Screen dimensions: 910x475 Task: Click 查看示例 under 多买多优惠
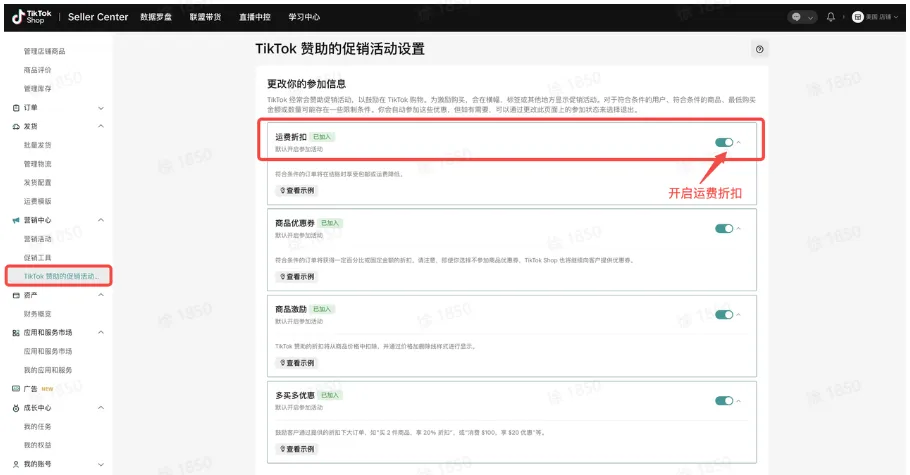tap(297, 449)
